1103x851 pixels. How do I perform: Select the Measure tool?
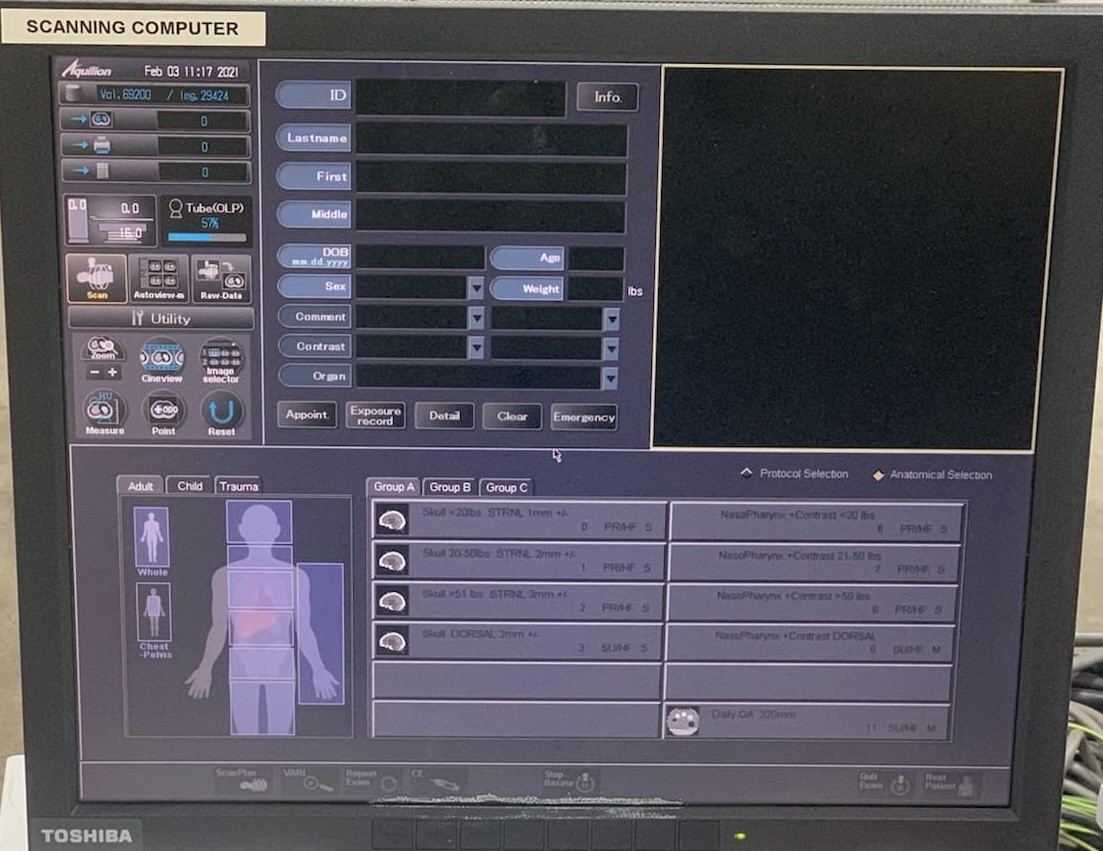[x=104, y=412]
